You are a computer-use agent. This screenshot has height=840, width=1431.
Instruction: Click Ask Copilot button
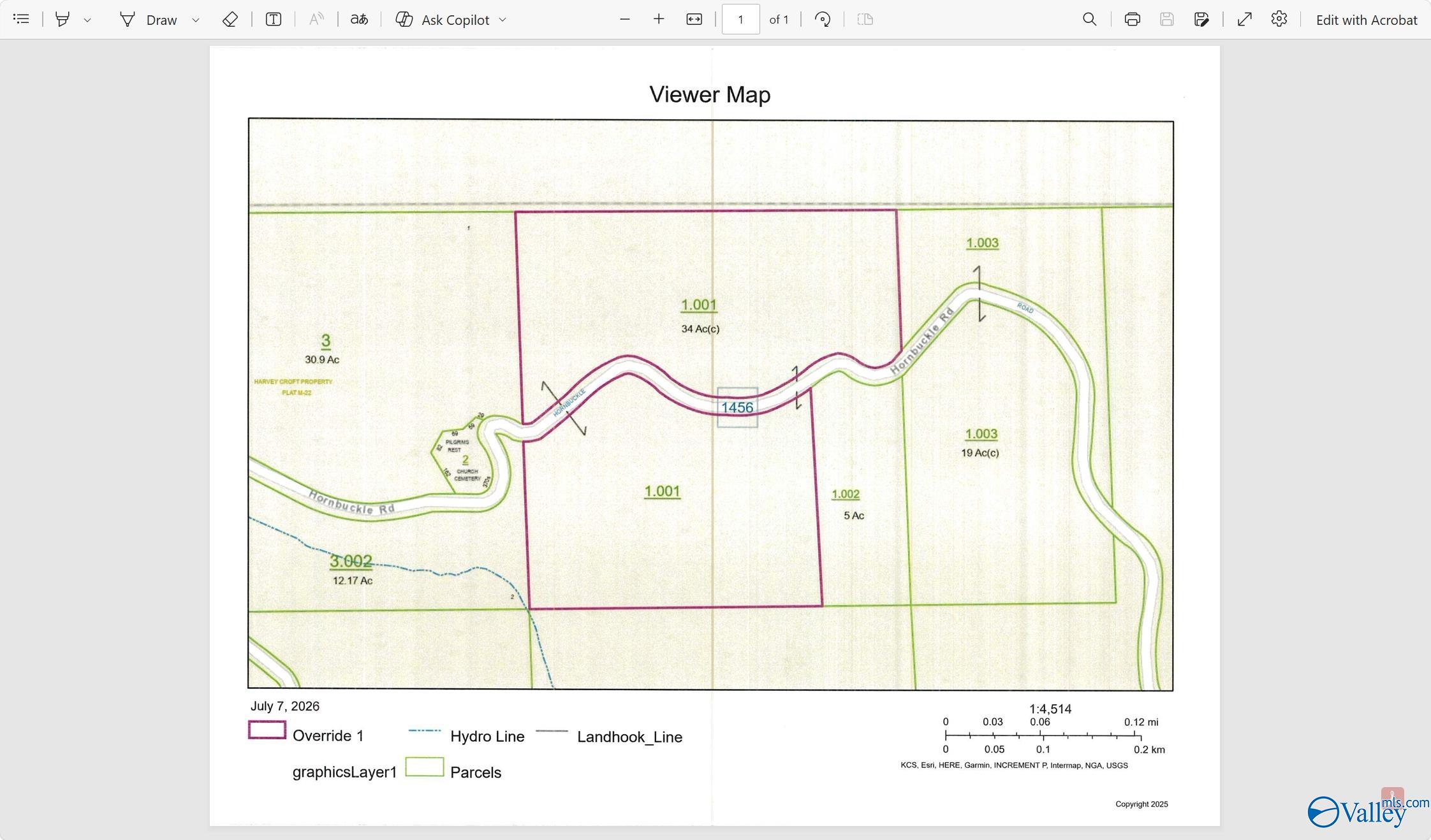(x=443, y=20)
